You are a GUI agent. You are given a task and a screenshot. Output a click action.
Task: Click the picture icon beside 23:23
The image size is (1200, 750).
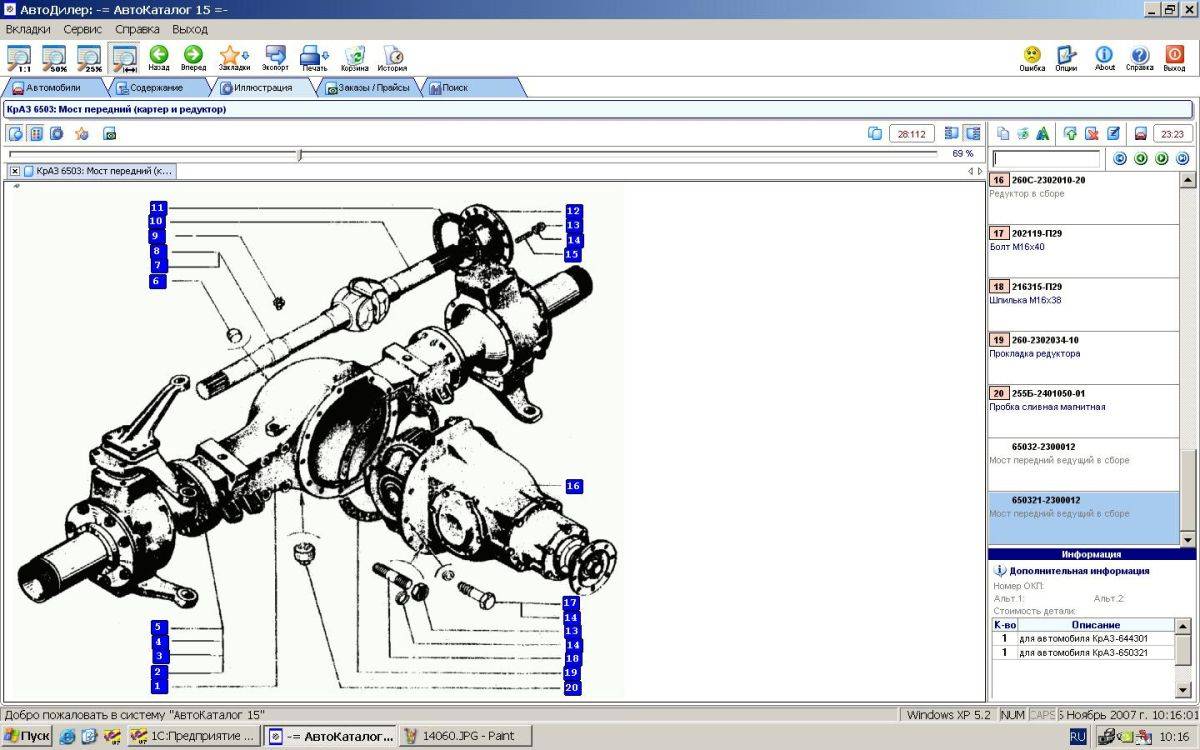(x=1140, y=133)
